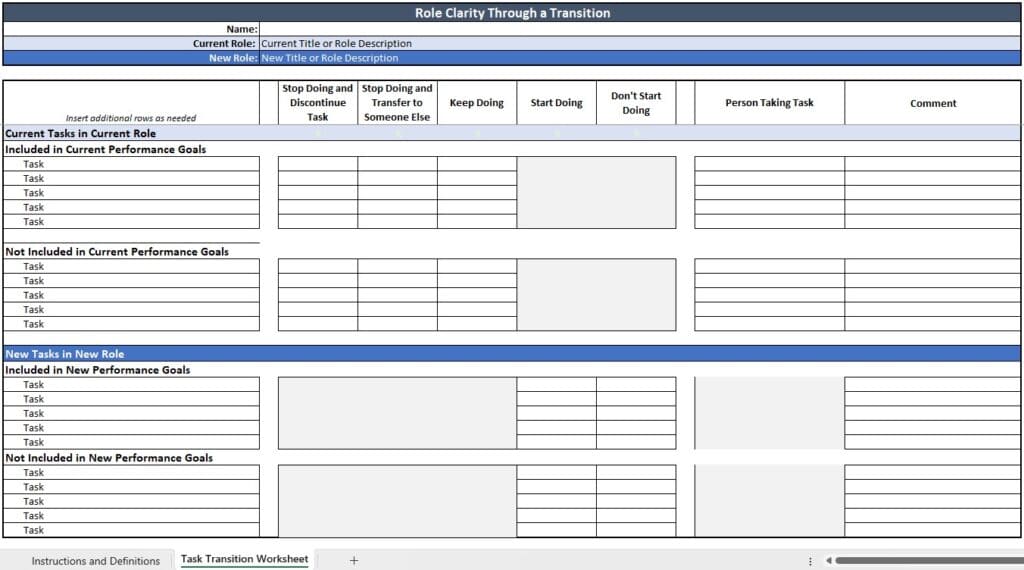The width and height of the screenshot is (1024, 570).
Task: Click the New Tasks in New Role banner
Action: (x=64, y=354)
